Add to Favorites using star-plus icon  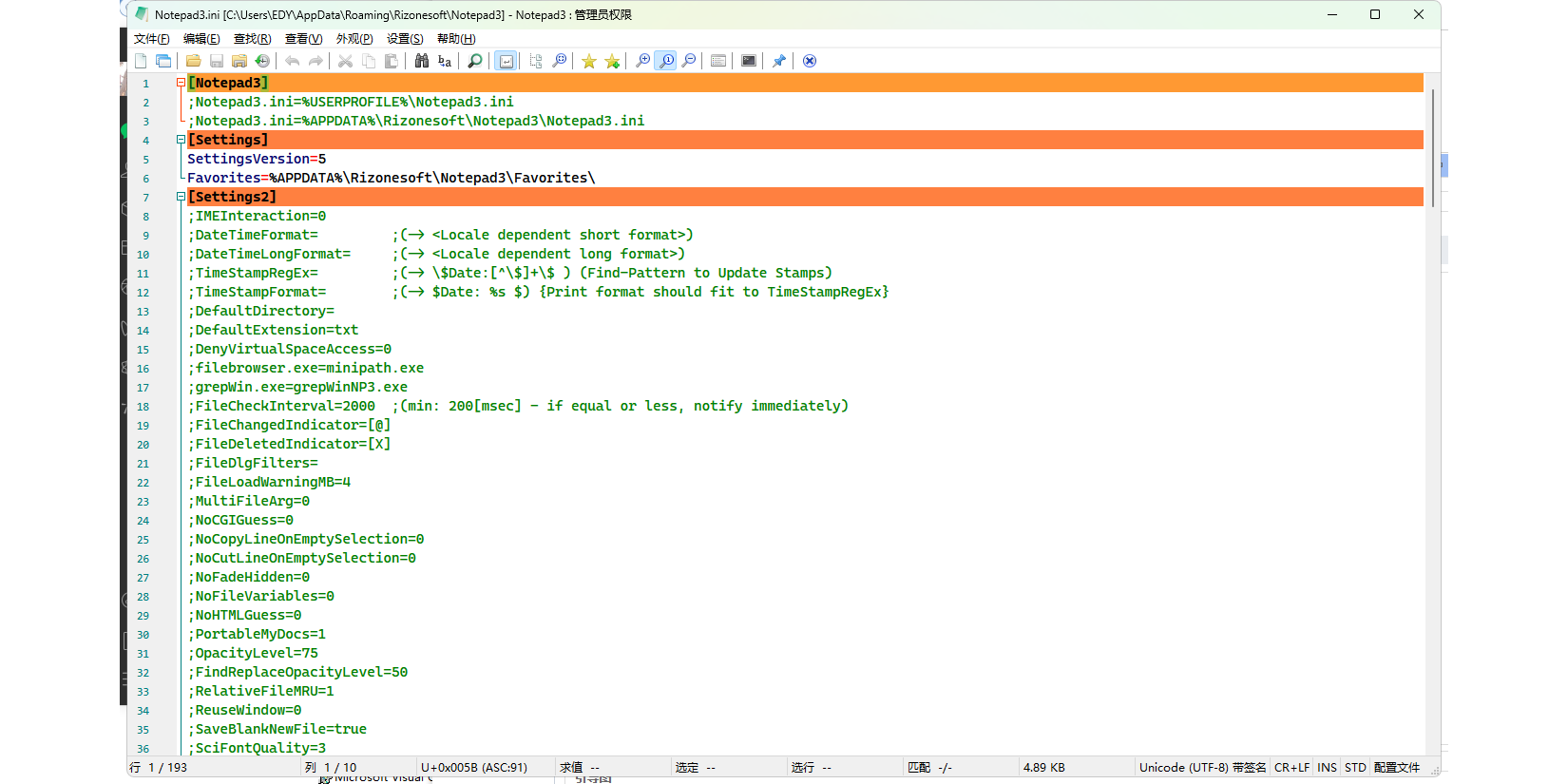click(x=612, y=61)
